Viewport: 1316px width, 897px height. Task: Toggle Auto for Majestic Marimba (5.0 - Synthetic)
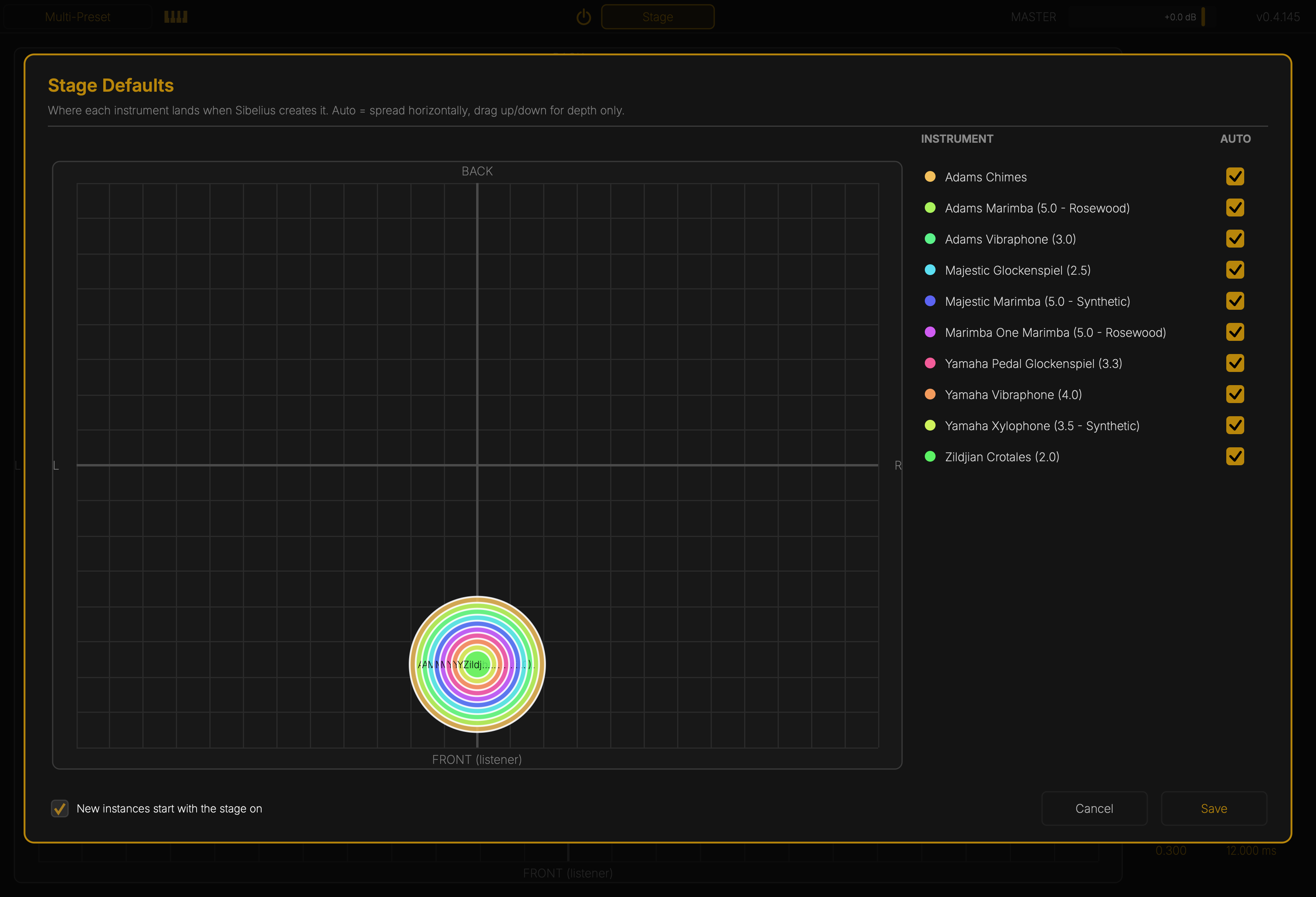pos(1235,301)
